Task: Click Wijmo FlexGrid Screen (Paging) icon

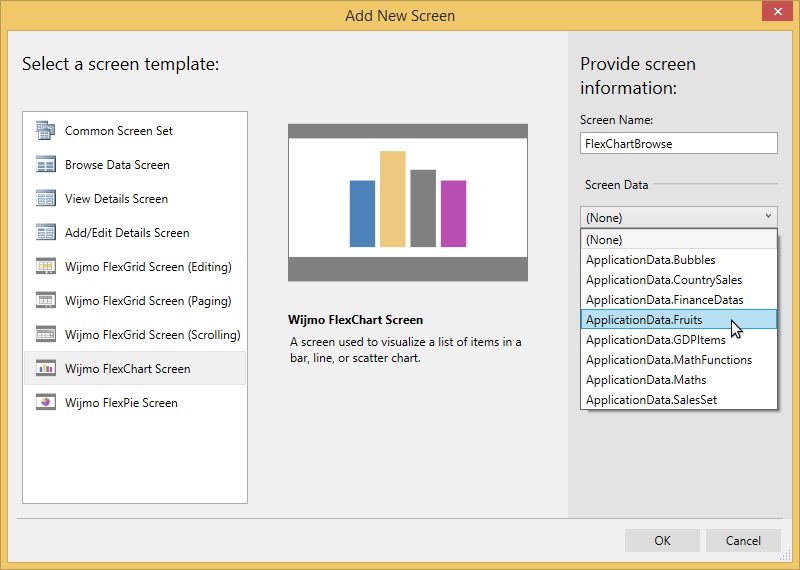Action: click(x=45, y=301)
